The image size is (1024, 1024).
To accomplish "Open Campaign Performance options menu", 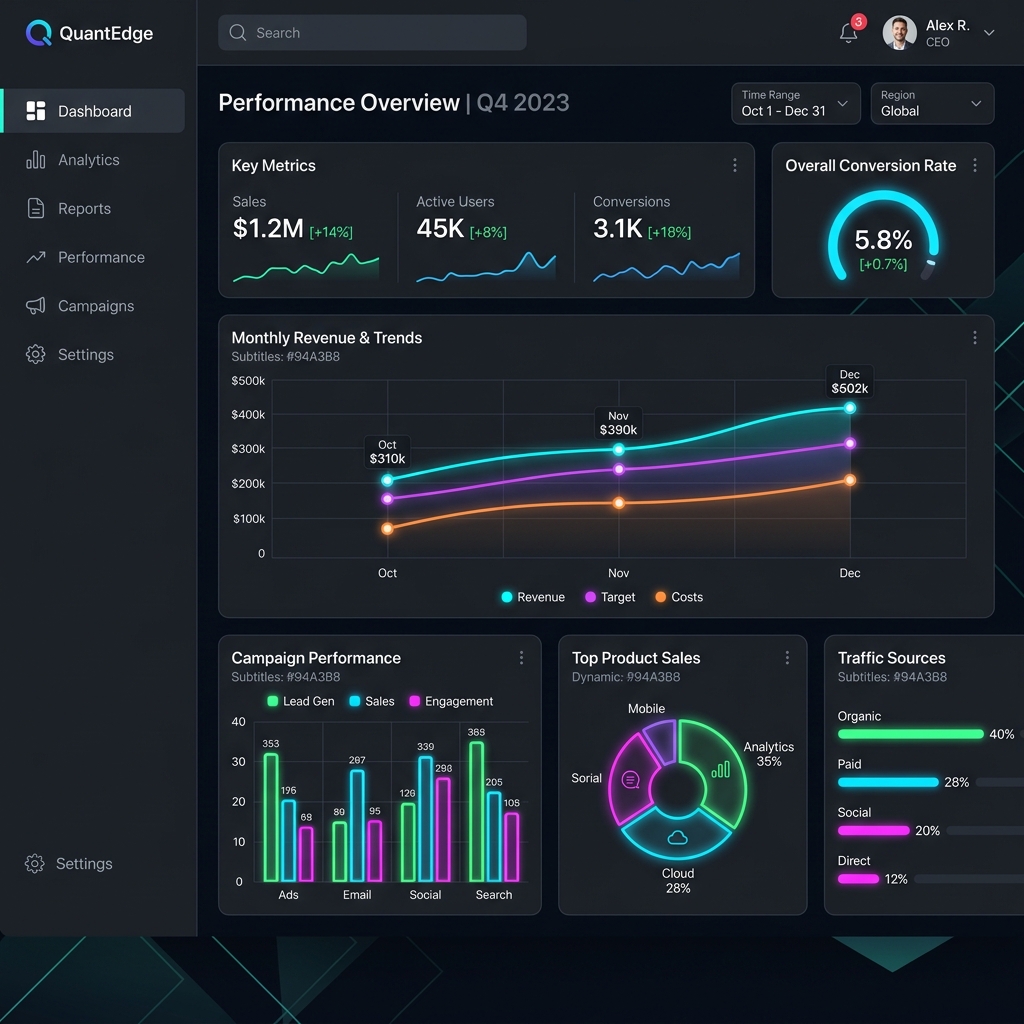I will point(521,658).
